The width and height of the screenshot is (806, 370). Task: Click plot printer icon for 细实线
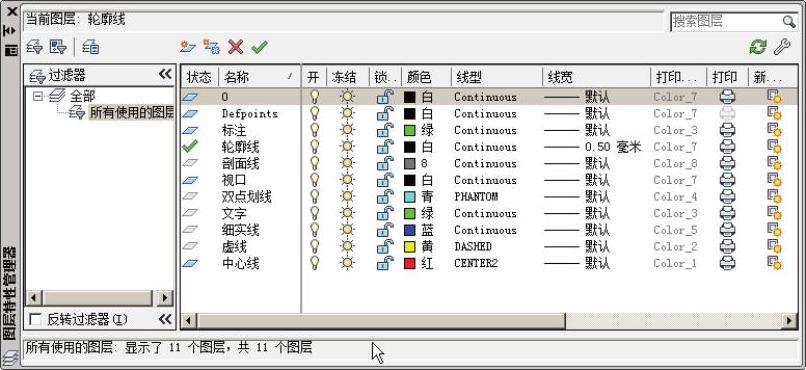point(727,230)
